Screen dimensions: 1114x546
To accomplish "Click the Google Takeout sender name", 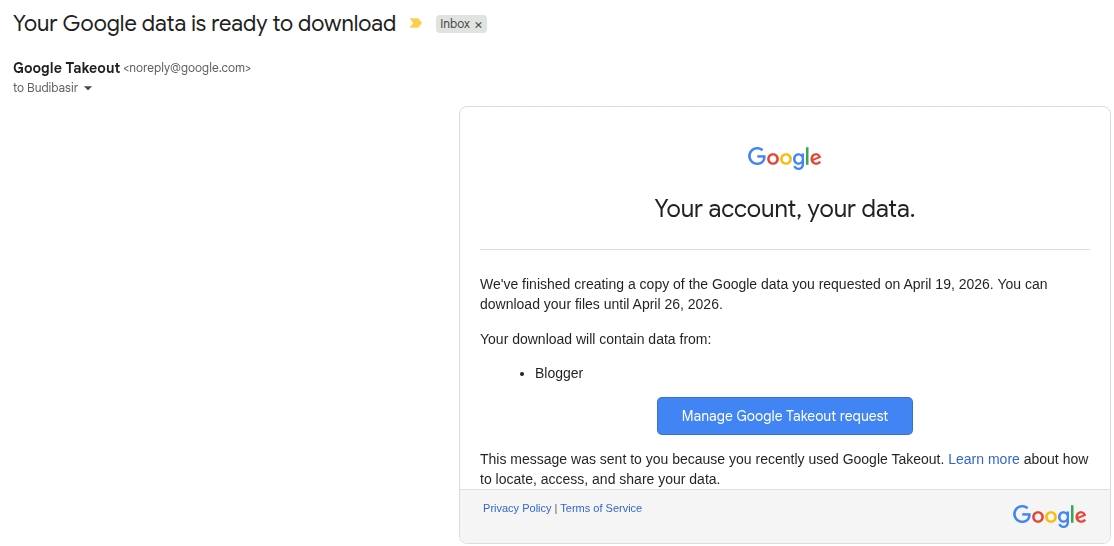I will (66, 68).
